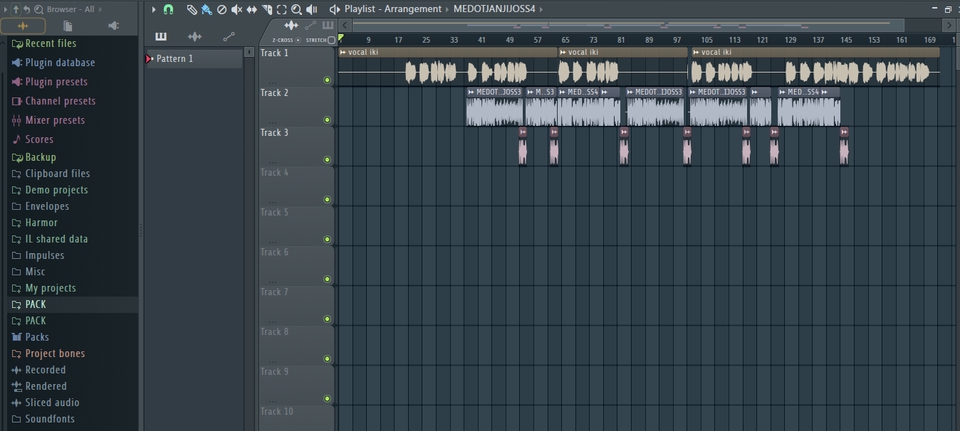
Task: Mute Track 7 with green LED
Action: pos(327,319)
